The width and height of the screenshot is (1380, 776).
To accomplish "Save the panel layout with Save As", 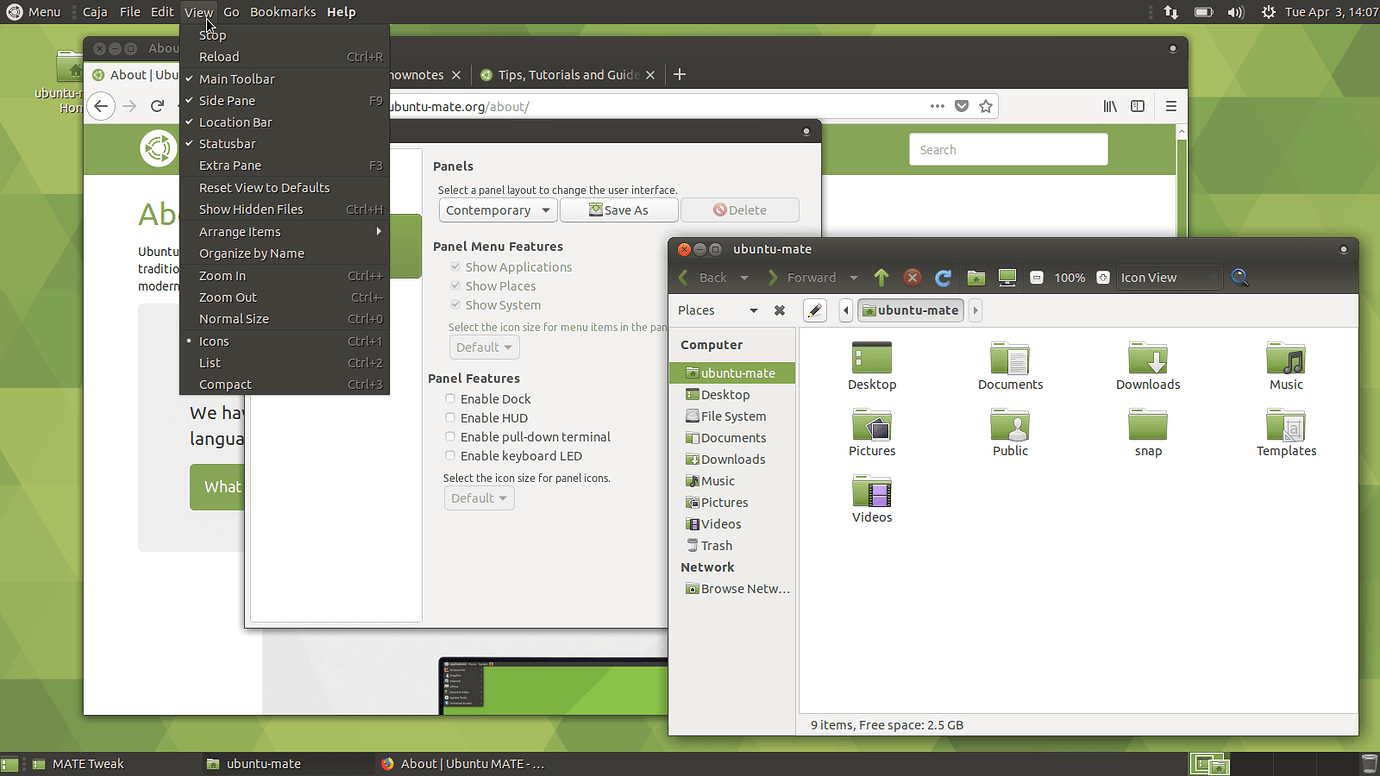I will point(618,209).
